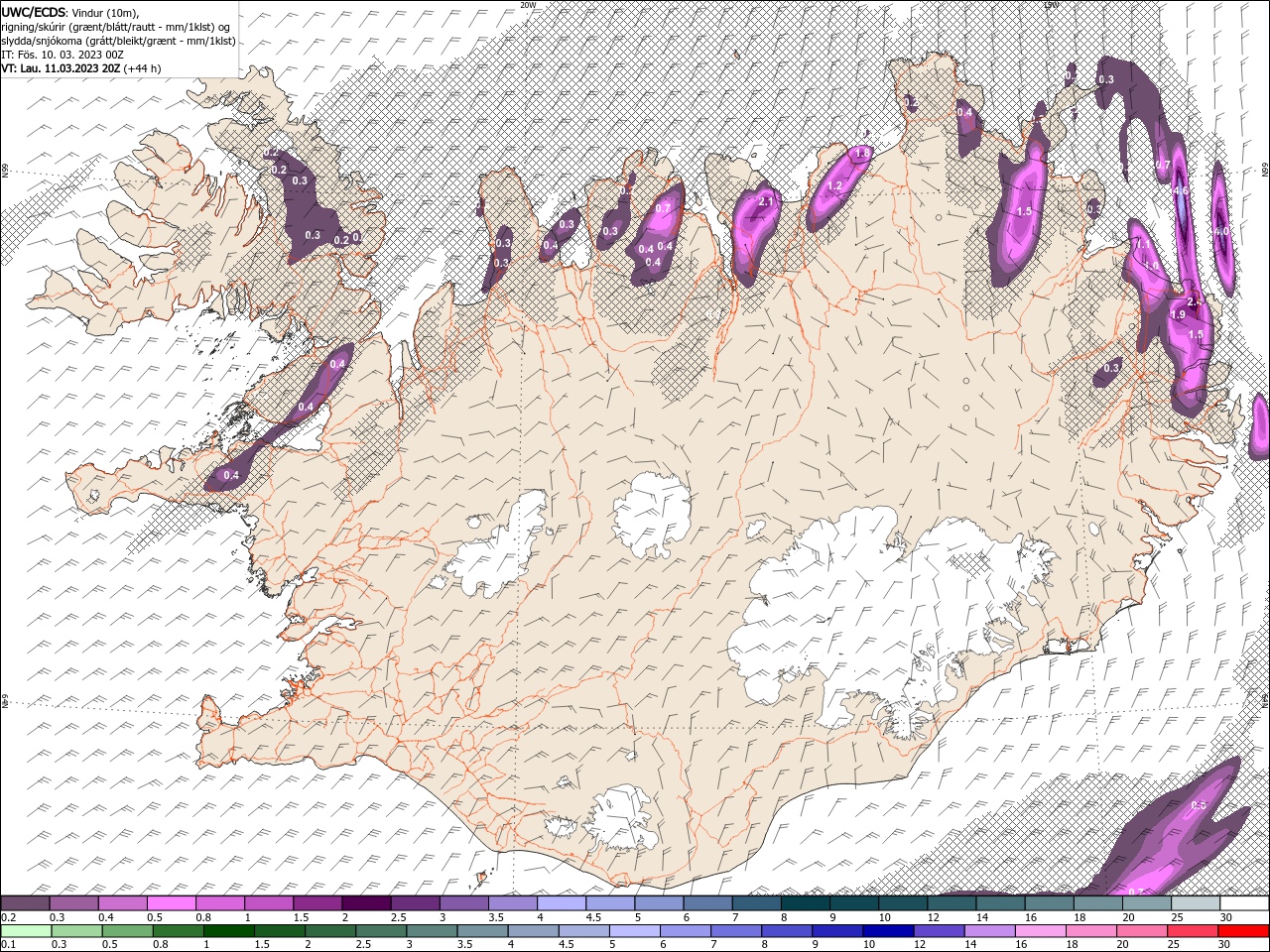Click the '4.0' precipitation value offshore east
Image resolution: width=1270 pixels, height=952 pixels.
[x=1222, y=232]
